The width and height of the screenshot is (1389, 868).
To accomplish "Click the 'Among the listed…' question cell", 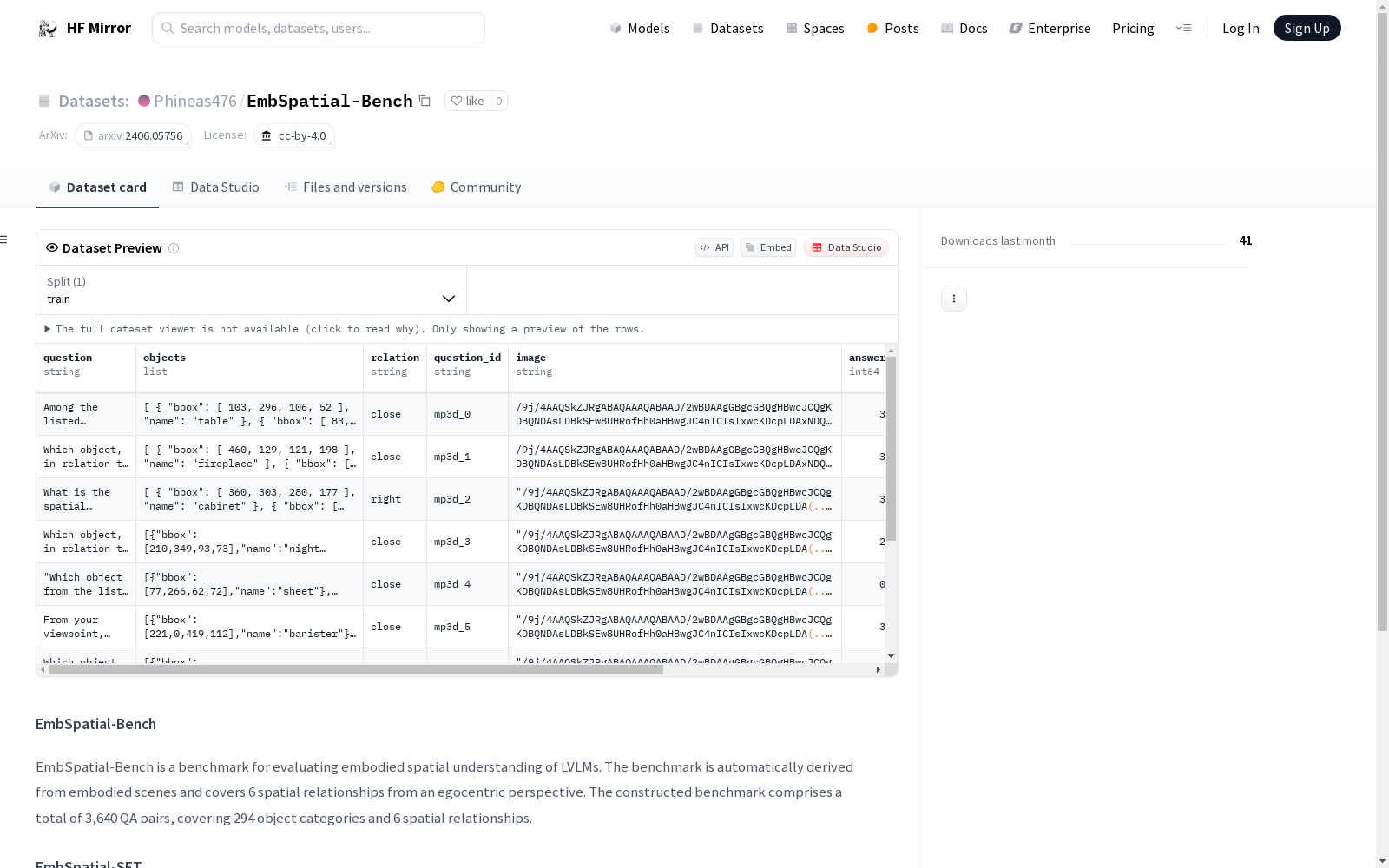I will (86, 414).
